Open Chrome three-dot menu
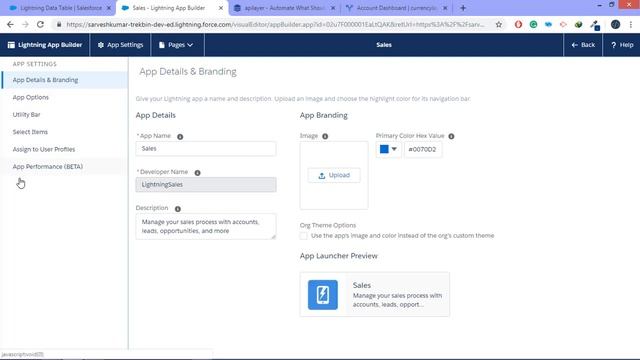The height and width of the screenshot is (360, 640). click(x=631, y=24)
